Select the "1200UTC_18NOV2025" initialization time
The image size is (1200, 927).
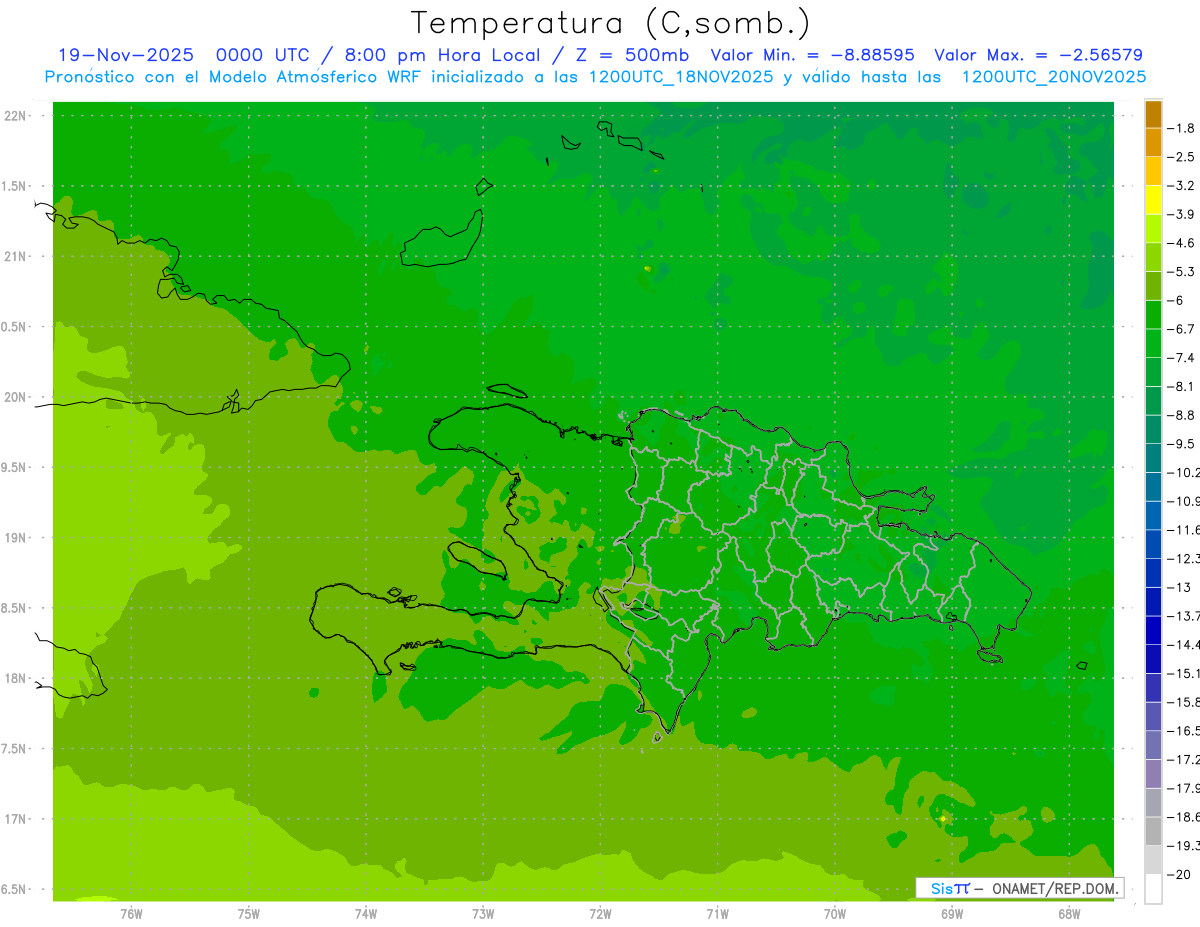click(679, 77)
